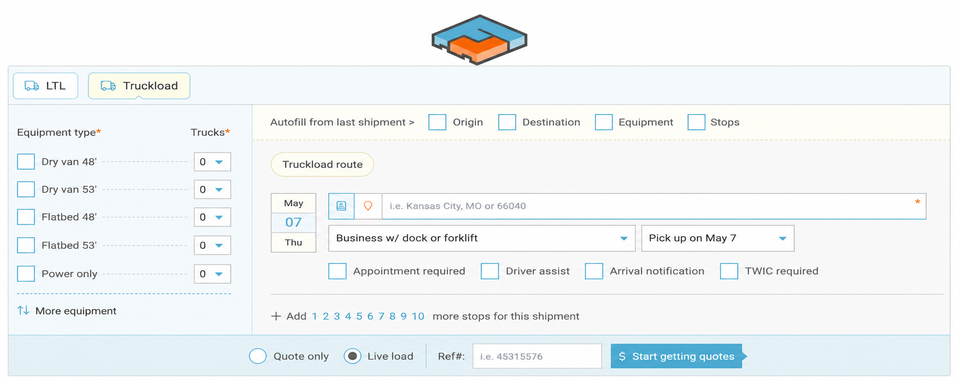Add 4 more stops link
This screenshot has width=960, height=381.
[348, 317]
